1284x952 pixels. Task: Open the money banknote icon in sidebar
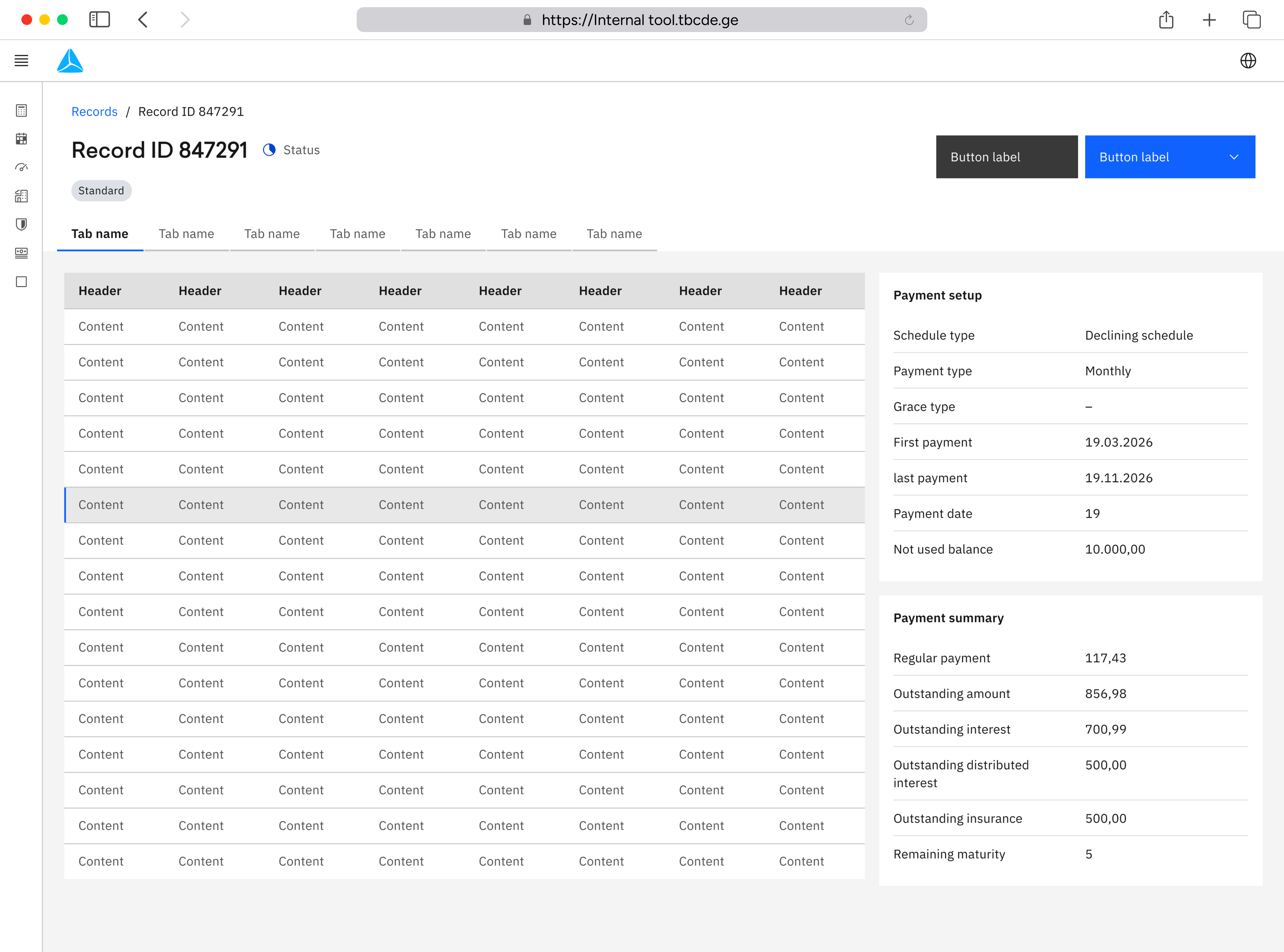21,253
